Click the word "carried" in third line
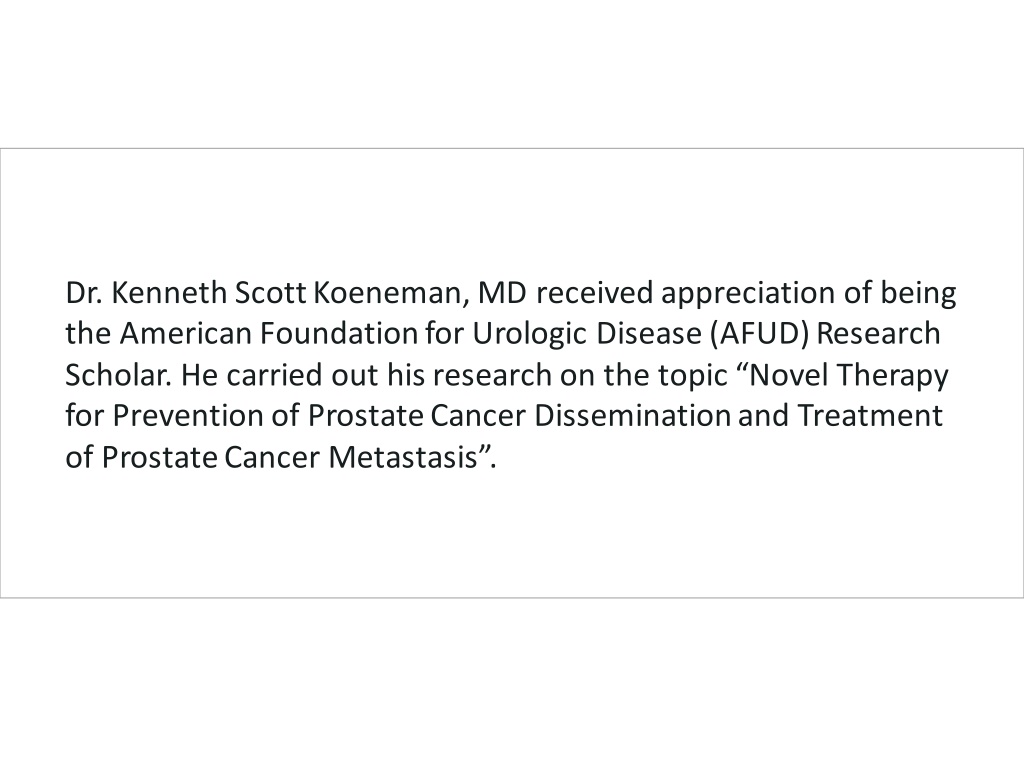This screenshot has width=1024, height=768. (x=274, y=375)
